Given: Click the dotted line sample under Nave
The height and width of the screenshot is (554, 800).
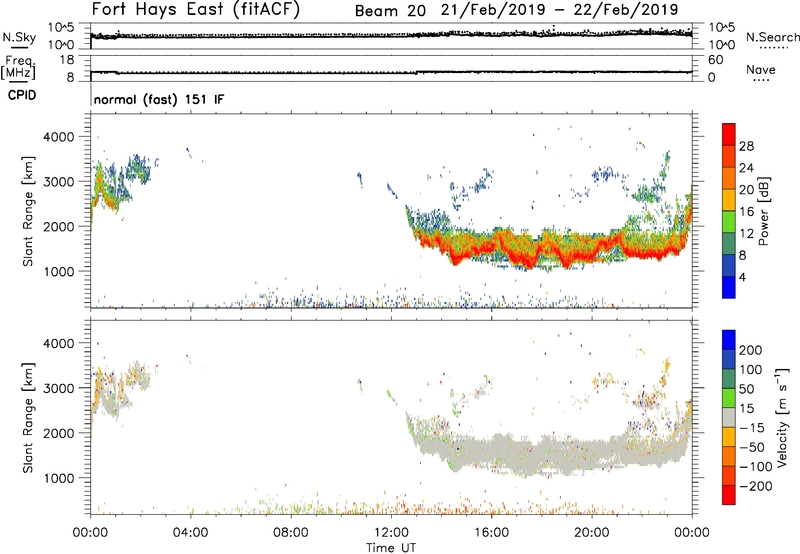Looking at the screenshot, I should coord(761,81).
